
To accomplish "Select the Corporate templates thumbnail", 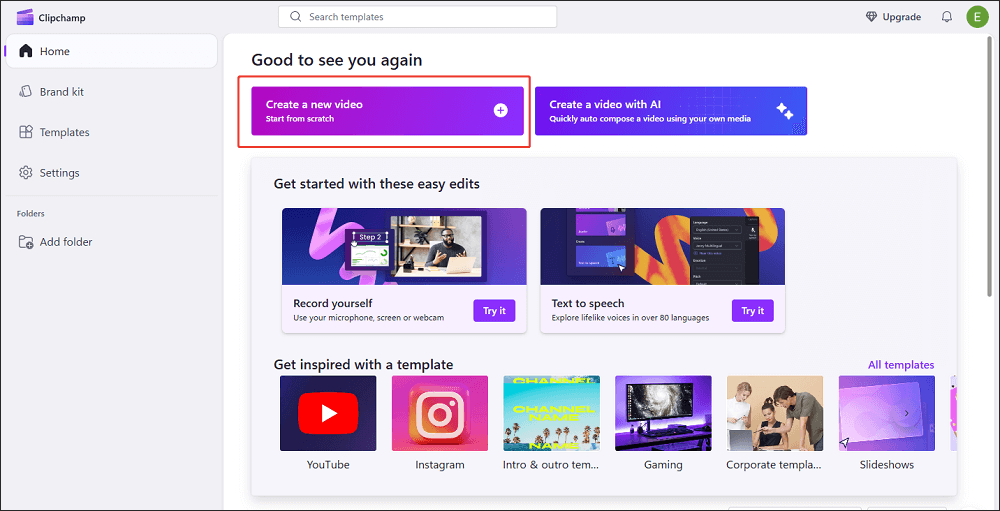I will [775, 413].
